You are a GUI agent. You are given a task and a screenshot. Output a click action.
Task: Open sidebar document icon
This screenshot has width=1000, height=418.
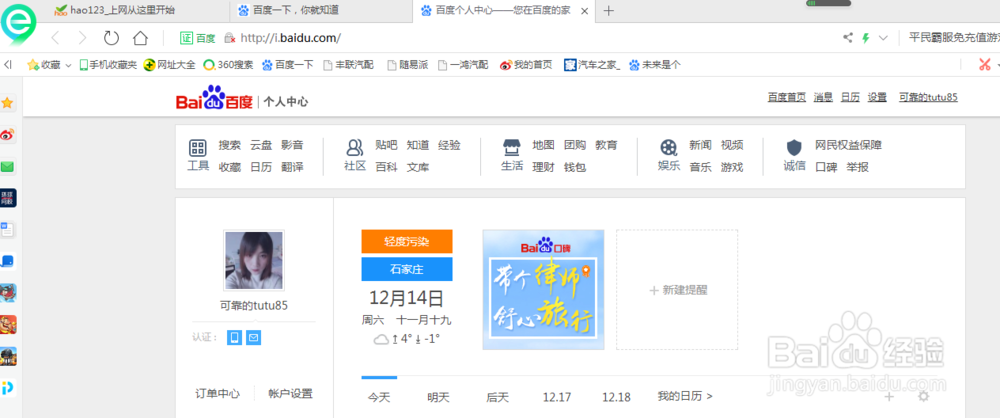click(x=8, y=230)
